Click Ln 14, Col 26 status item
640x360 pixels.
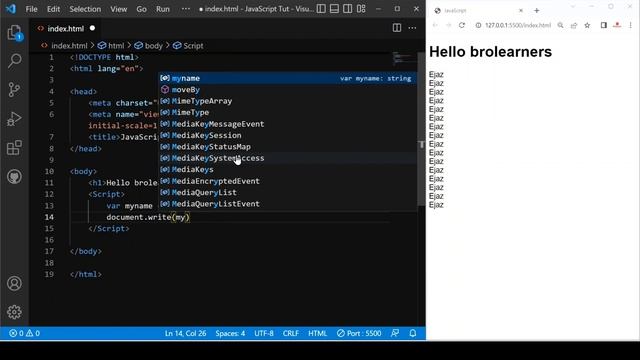coord(185,333)
